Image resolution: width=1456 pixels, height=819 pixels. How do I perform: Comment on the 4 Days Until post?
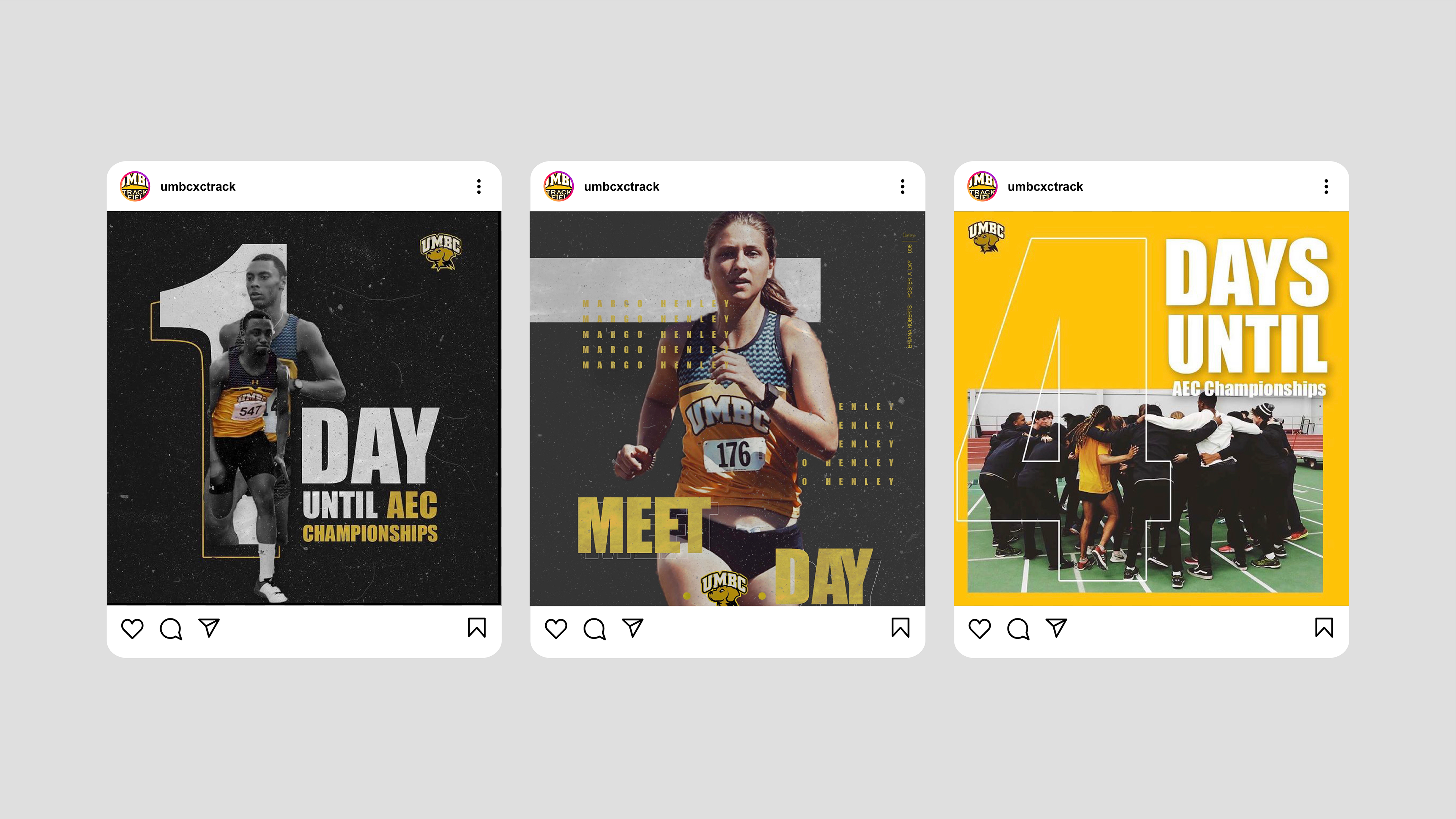coord(1018,629)
